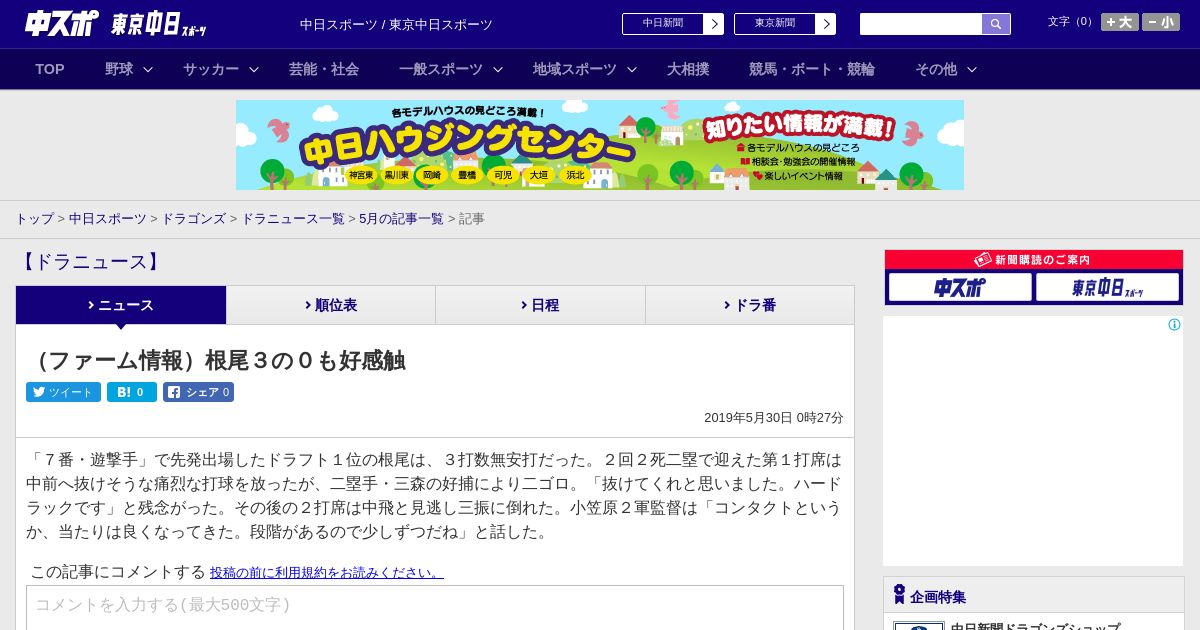
Task: Click the 【ドラニュース】 section heading
Action: (90, 262)
